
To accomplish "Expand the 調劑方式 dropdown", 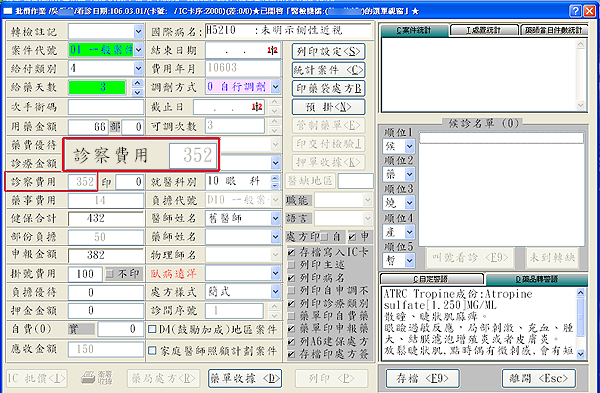I will click(x=276, y=87).
